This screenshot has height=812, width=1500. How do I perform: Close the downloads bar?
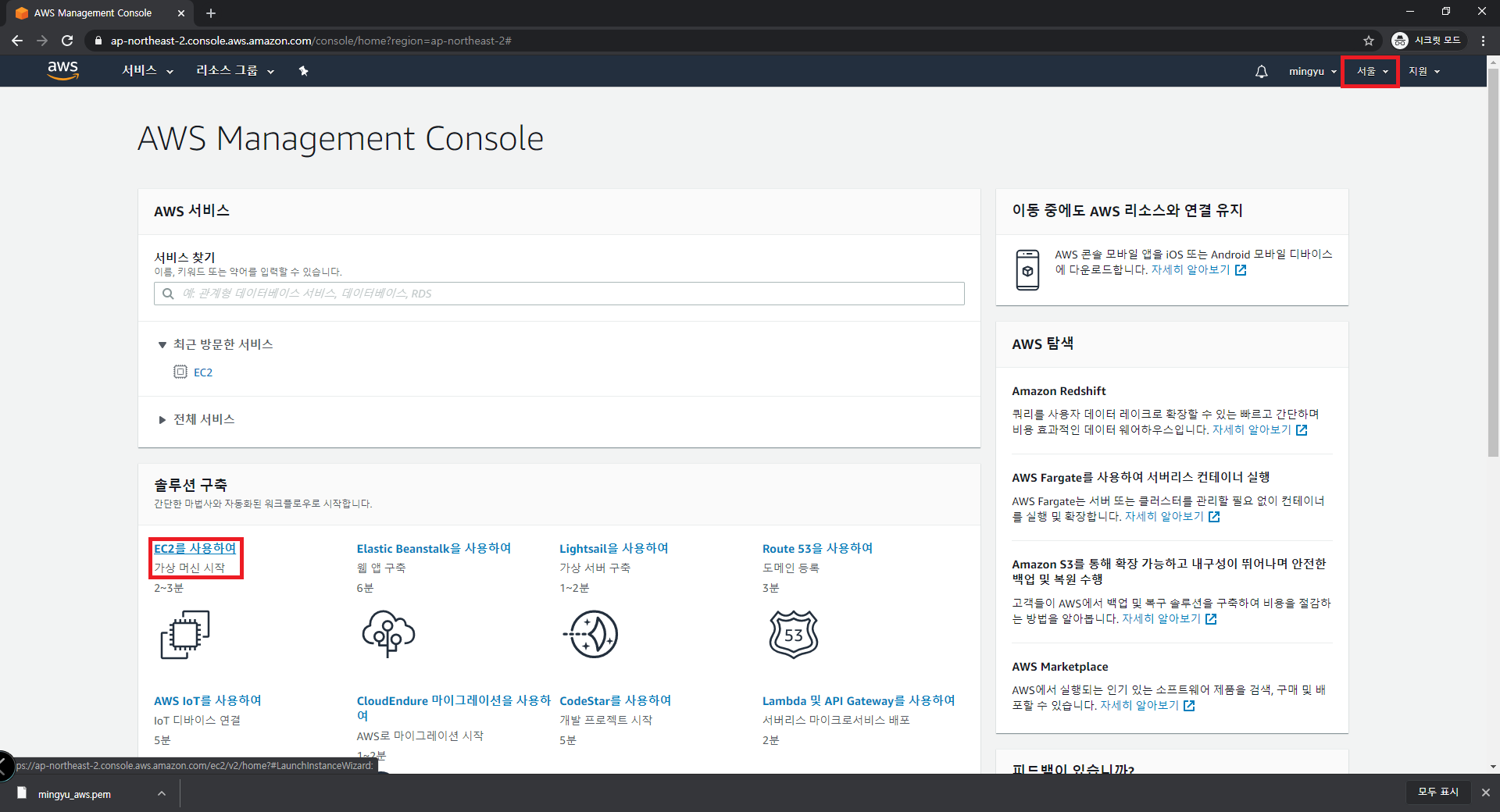(x=1485, y=792)
